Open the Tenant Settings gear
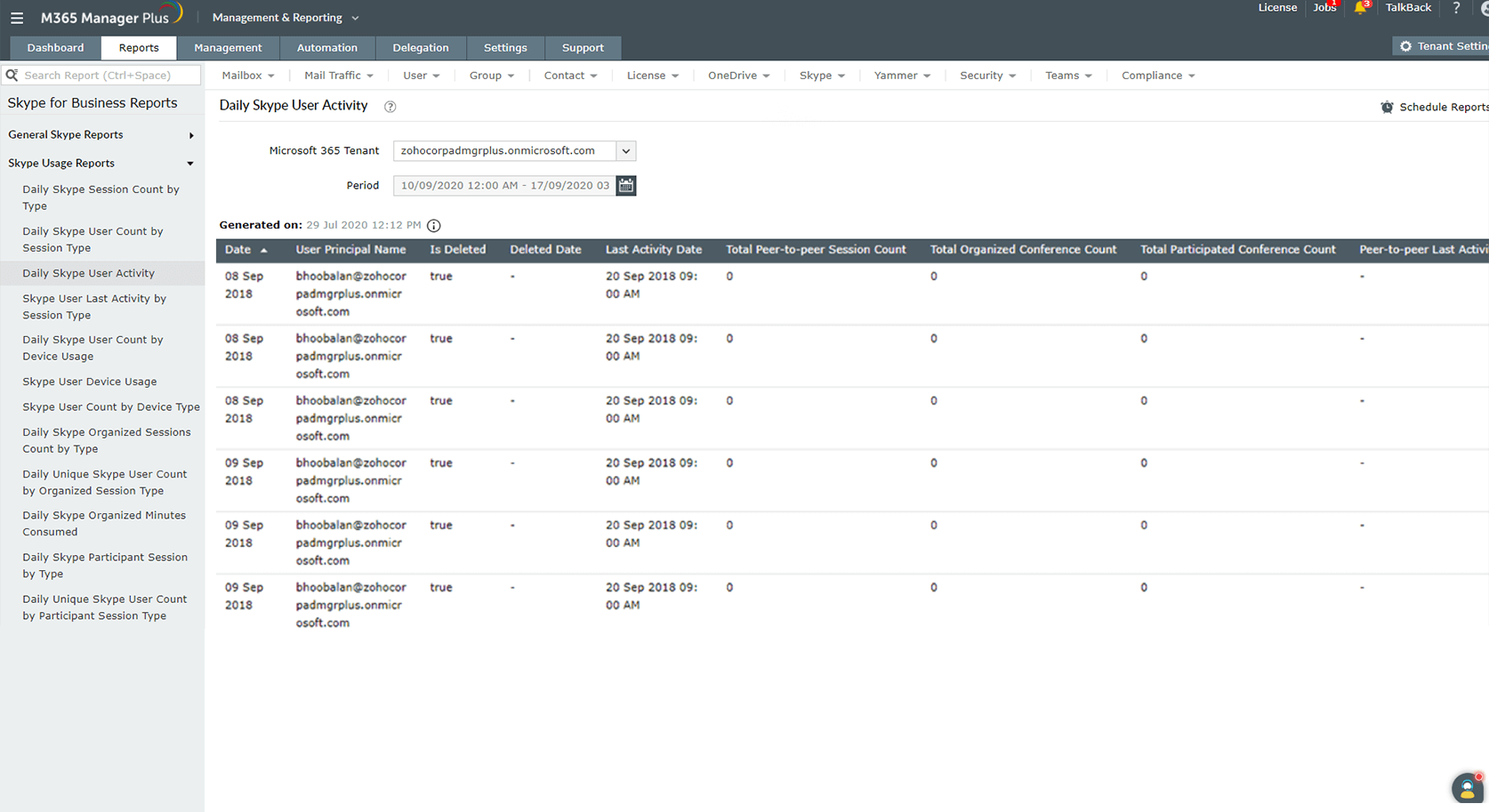 point(1406,44)
